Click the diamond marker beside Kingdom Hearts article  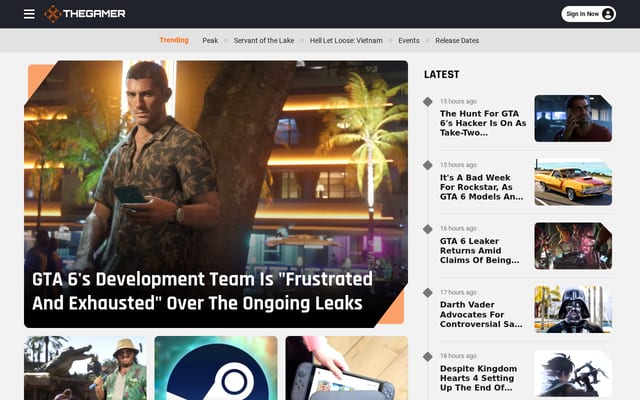(x=427, y=357)
